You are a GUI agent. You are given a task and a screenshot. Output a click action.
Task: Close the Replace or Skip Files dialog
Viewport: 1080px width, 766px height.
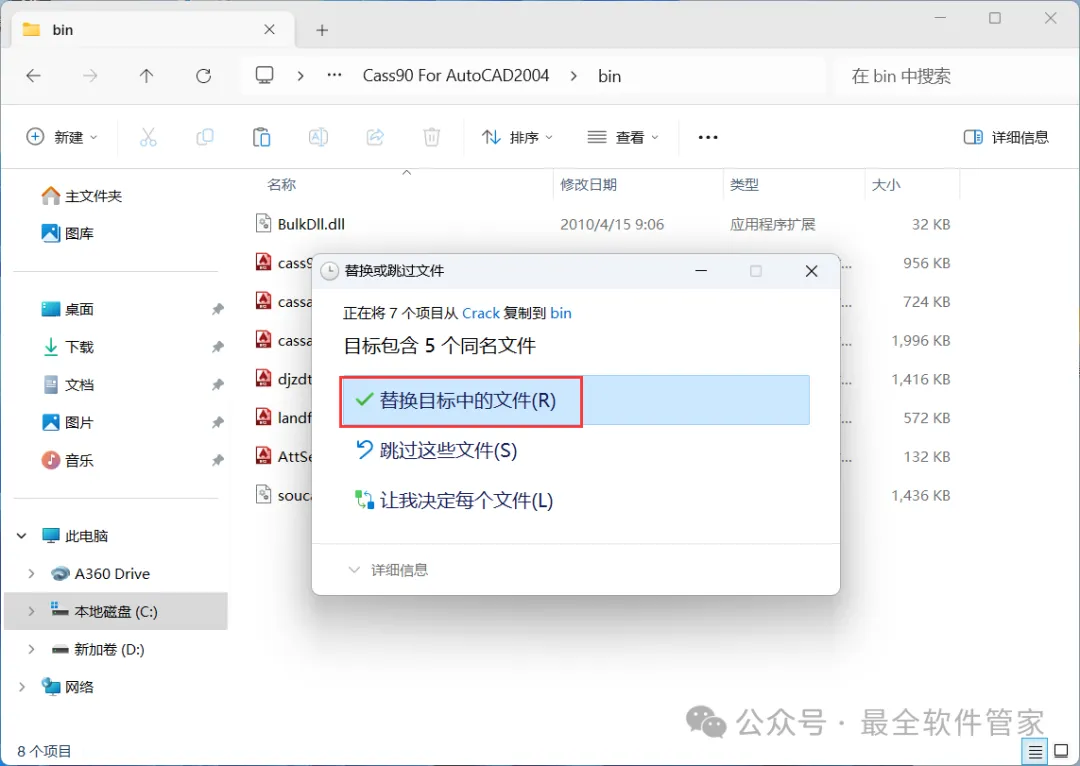click(x=811, y=271)
